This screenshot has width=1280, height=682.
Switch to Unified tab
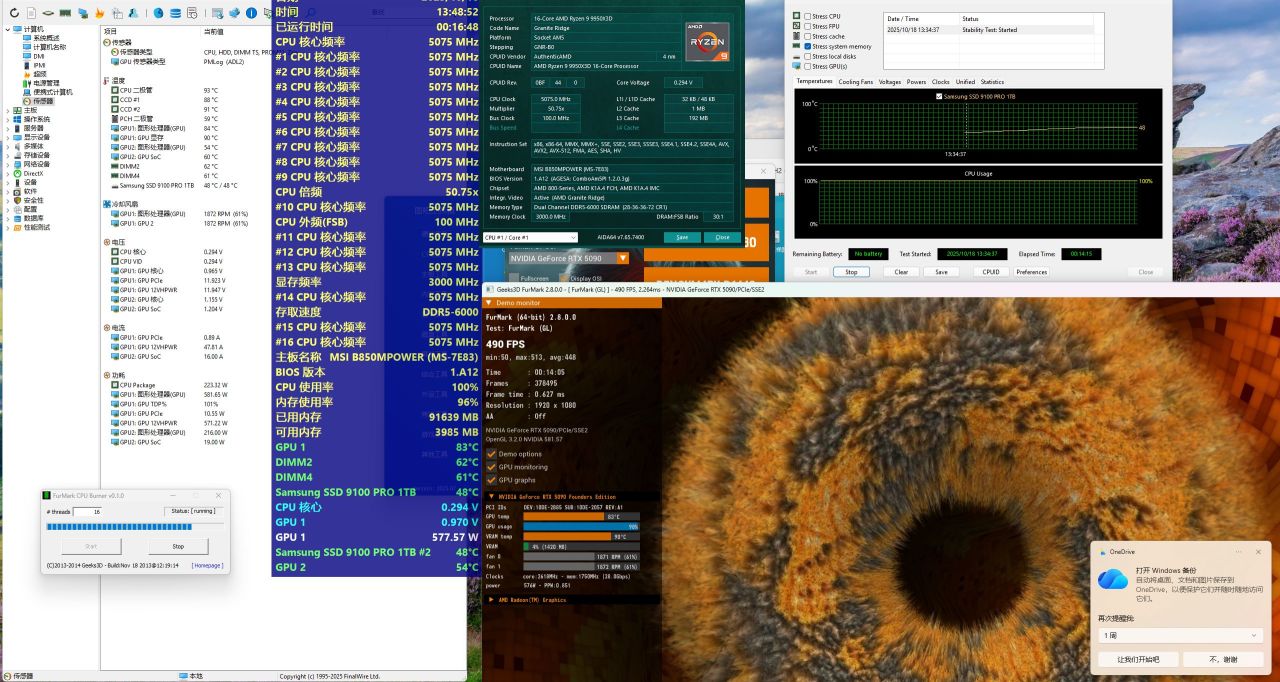coord(965,82)
